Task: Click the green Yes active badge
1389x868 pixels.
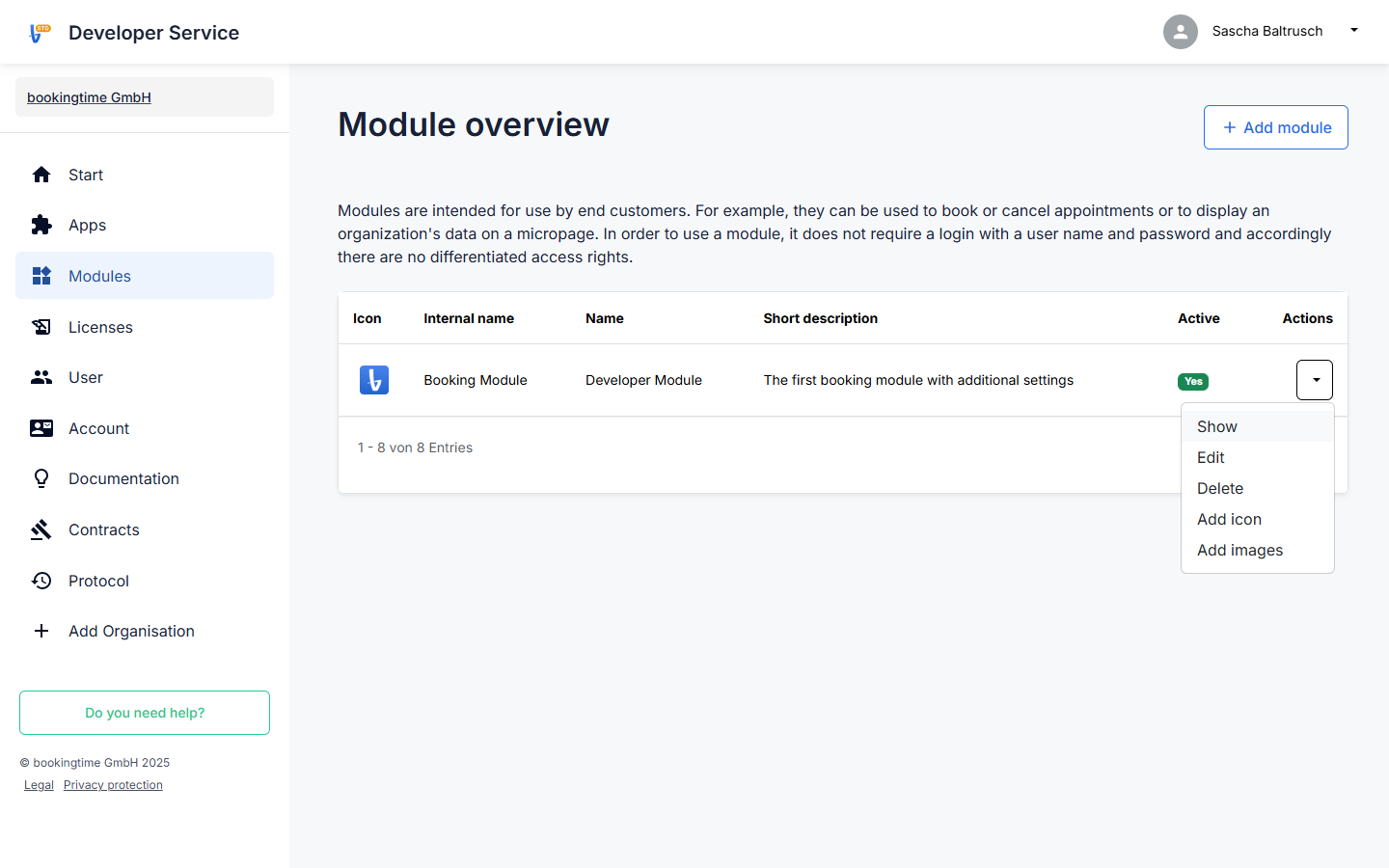Action: pyautogui.click(x=1193, y=381)
